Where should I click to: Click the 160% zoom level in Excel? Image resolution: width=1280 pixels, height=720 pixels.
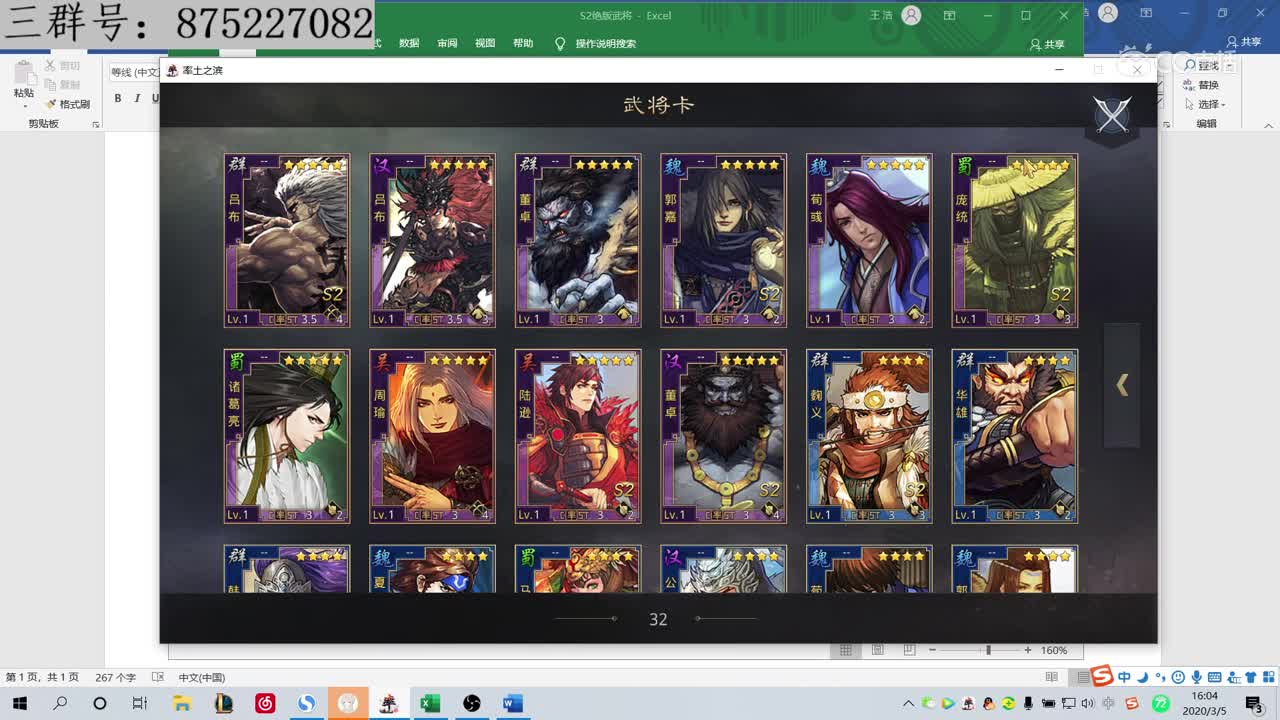point(1054,650)
